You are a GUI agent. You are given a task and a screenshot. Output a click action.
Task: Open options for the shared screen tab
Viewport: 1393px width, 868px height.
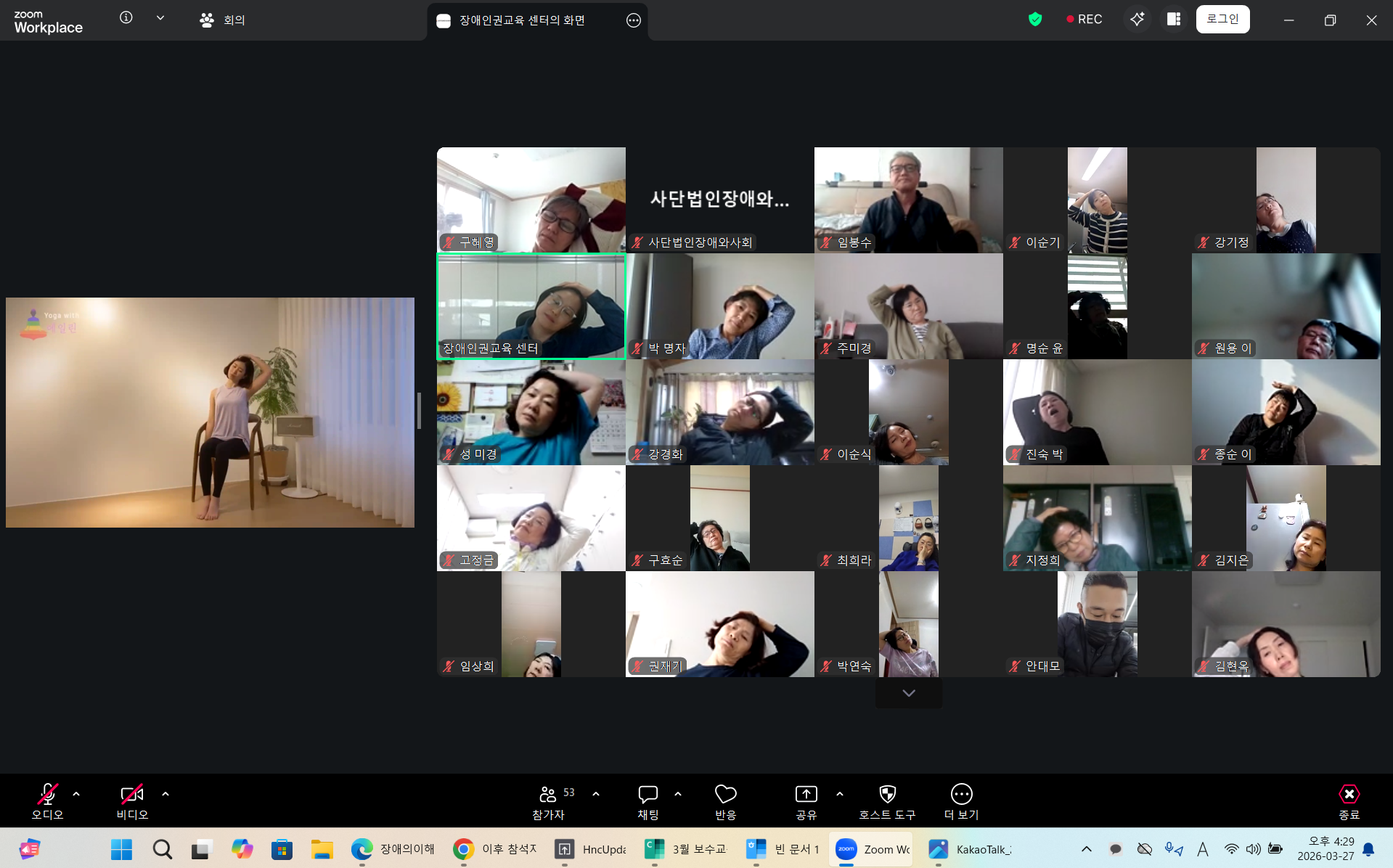pos(633,20)
